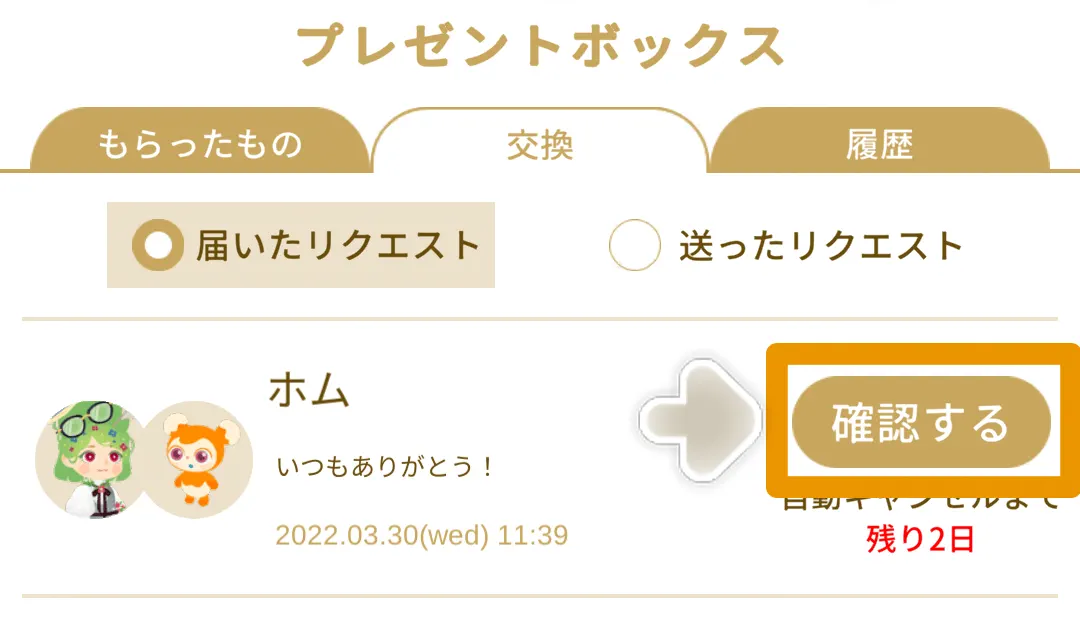
Task: Click the auto-cancel text below 確認する
Action: (919, 505)
